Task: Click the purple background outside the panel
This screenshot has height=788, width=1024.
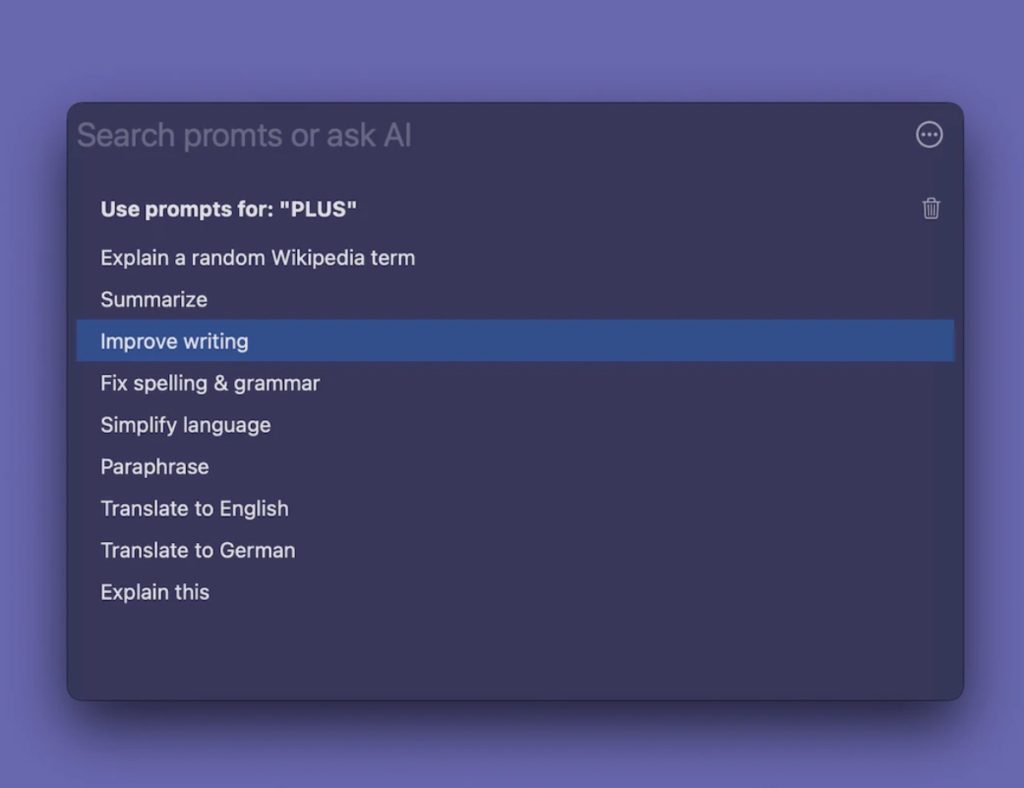Action: tap(514, 50)
